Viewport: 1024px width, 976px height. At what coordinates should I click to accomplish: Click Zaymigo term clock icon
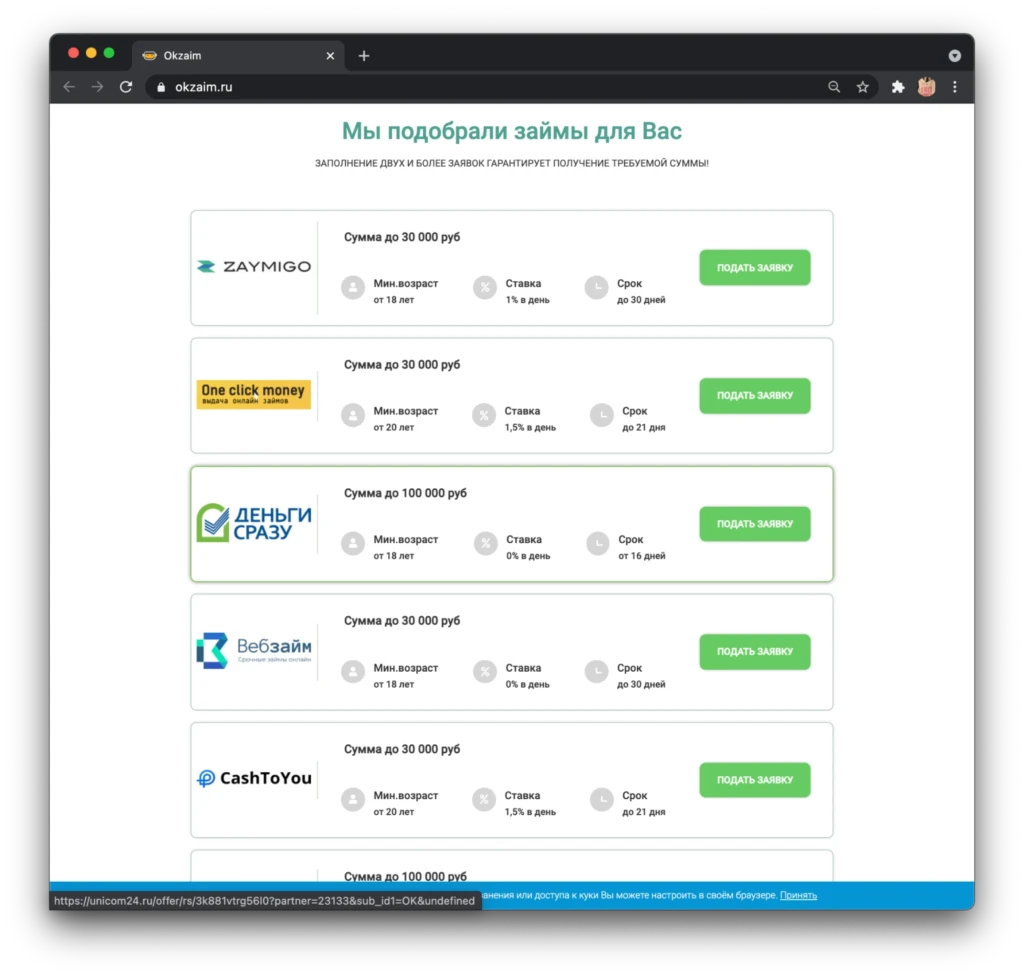point(596,287)
